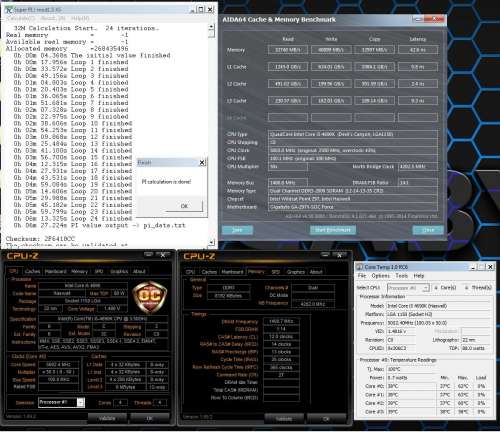This screenshot has width=500, height=432.
Task: Click the Tj. Max value in Core Temp
Action: click(x=411, y=369)
